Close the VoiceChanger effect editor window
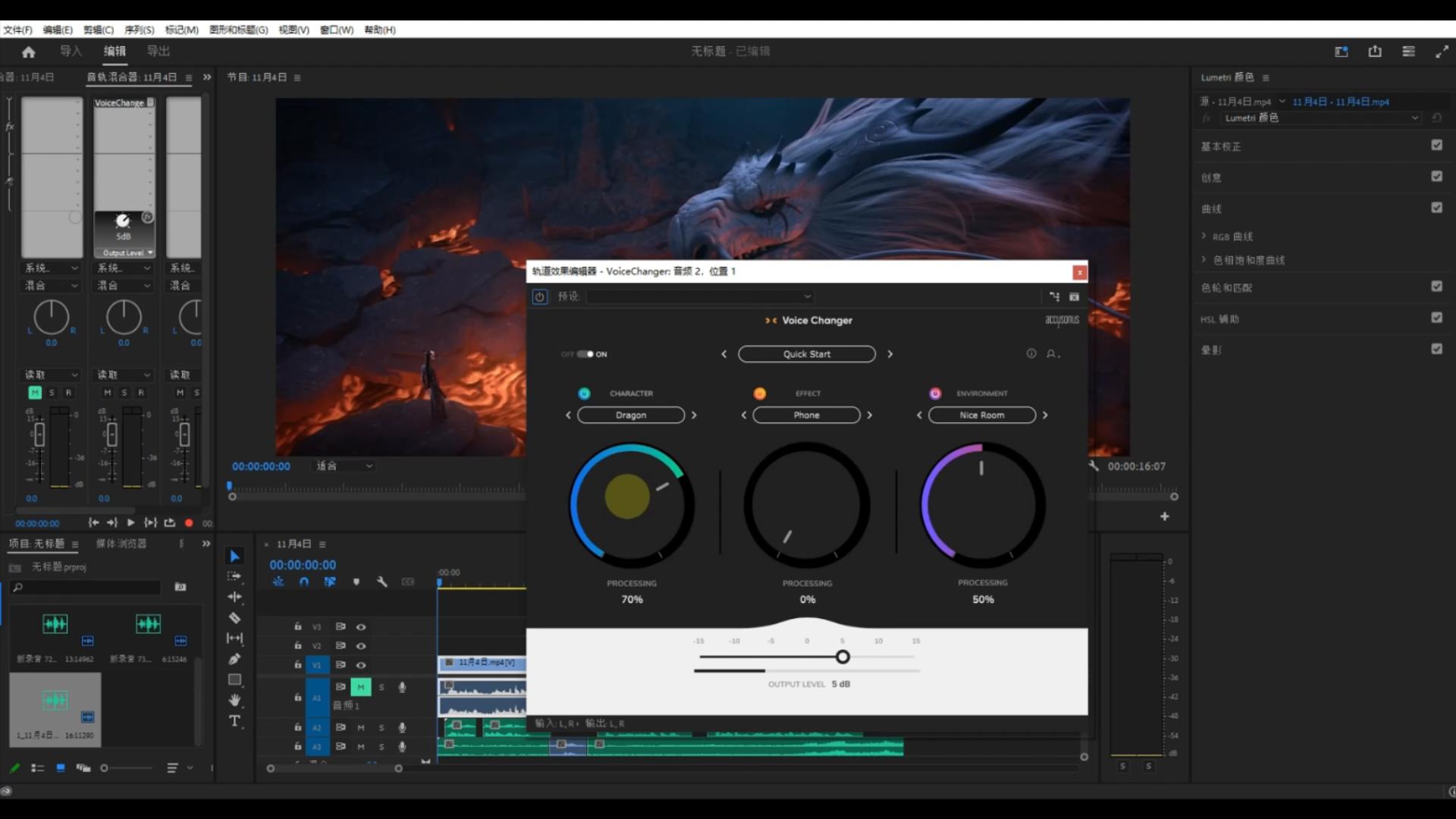This screenshot has width=1456, height=819. [1079, 271]
